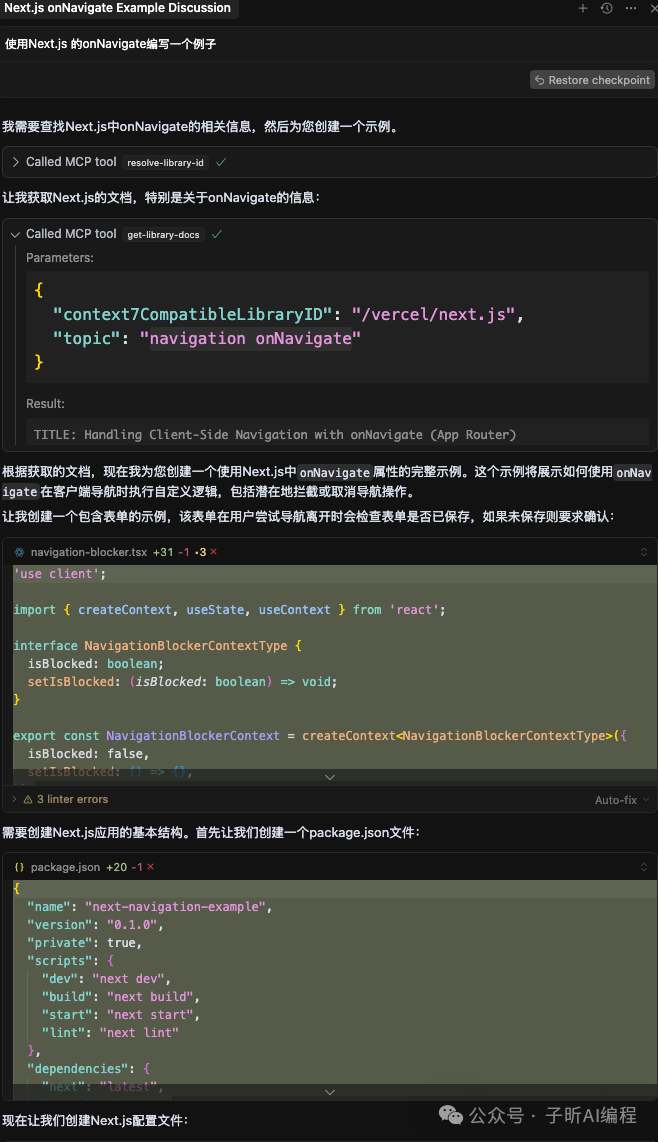The height and width of the screenshot is (1142, 658).
Task: Expand the resolve-library-id MCP tool call
Action: (16, 162)
